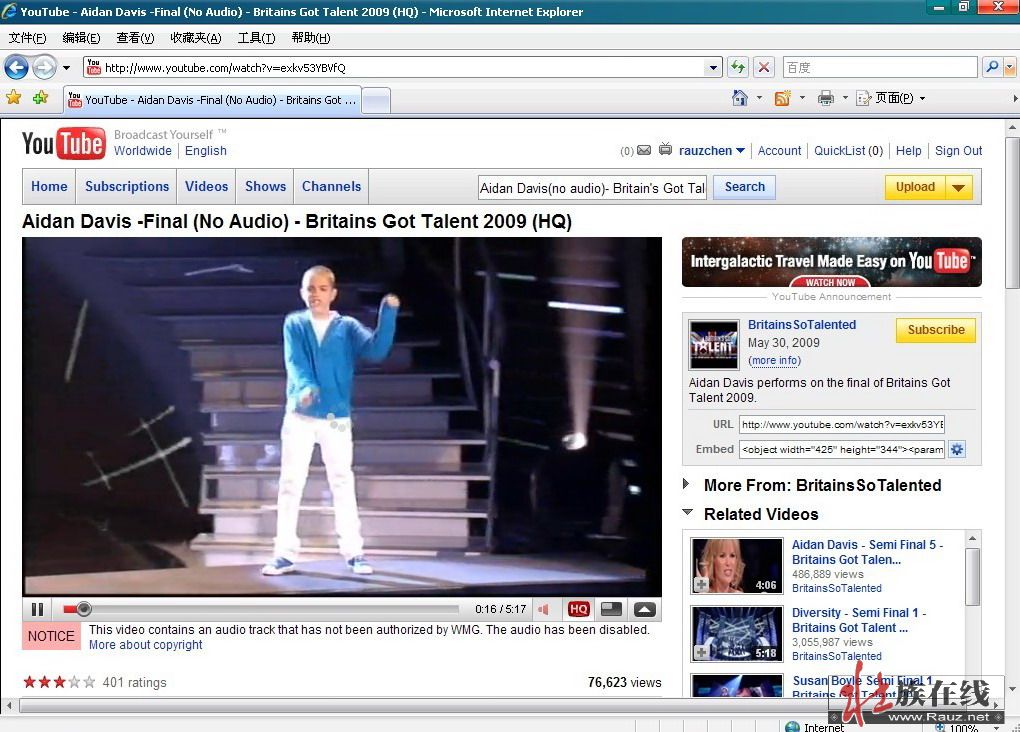Click the red X stop loading icon
Image resolution: width=1020 pixels, height=732 pixels.
tap(764, 67)
